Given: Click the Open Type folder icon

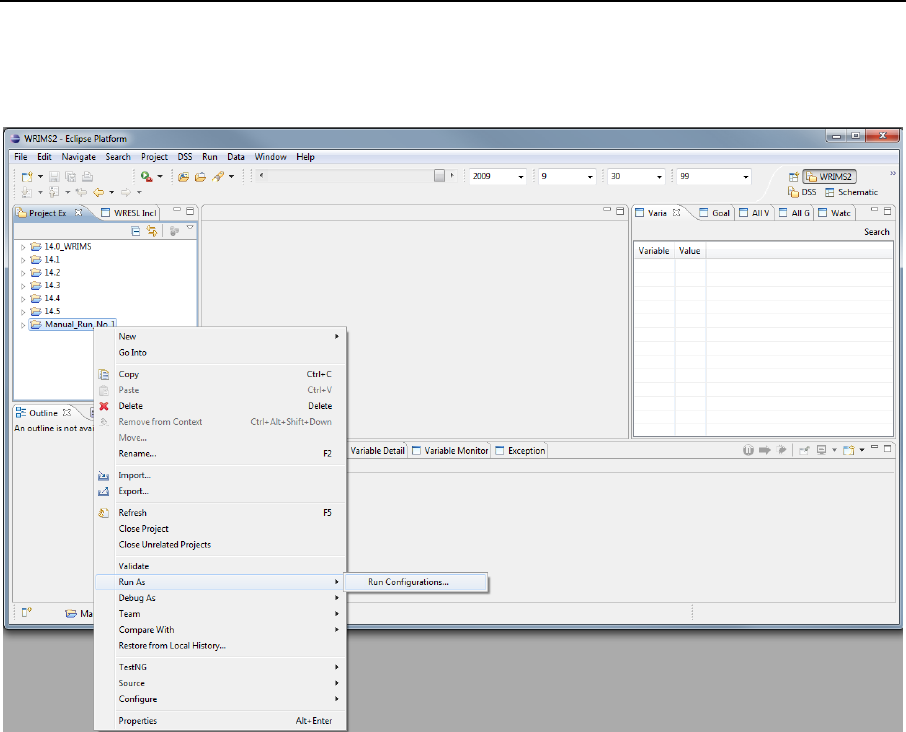Looking at the screenshot, I should pyautogui.click(x=184, y=177).
